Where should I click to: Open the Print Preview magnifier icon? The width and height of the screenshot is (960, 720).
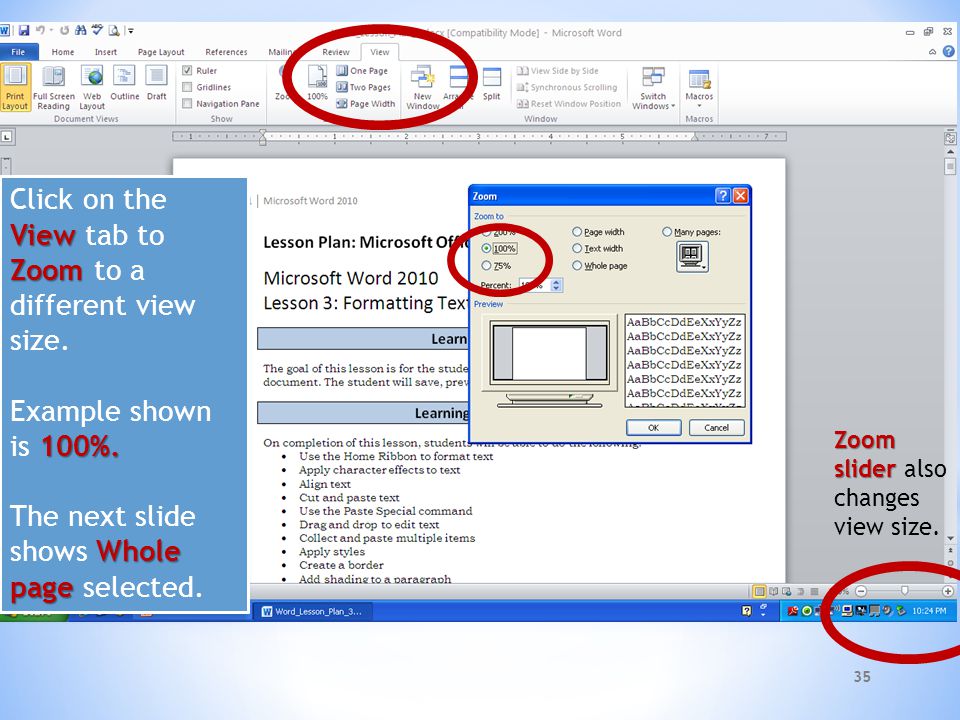tap(114, 30)
